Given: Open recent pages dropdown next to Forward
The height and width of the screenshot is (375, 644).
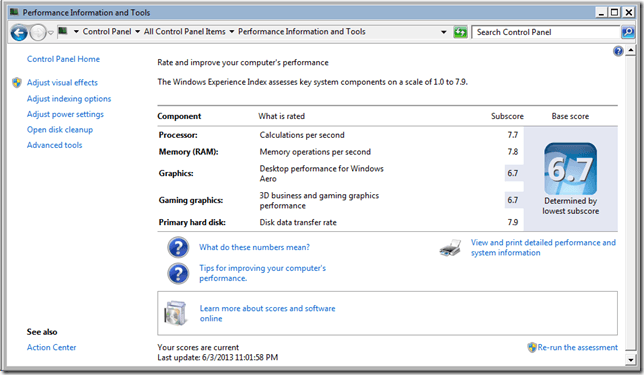Looking at the screenshot, I should point(51,32).
